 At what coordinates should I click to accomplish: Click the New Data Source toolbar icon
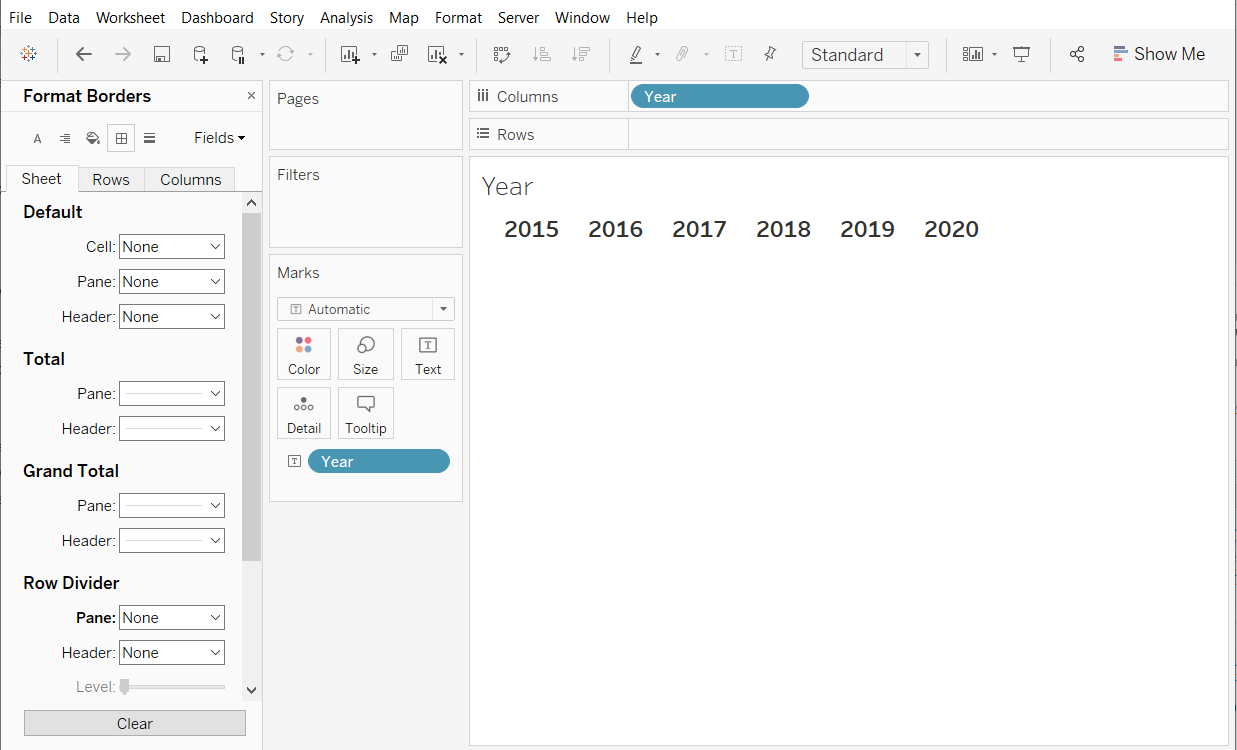coord(200,55)
